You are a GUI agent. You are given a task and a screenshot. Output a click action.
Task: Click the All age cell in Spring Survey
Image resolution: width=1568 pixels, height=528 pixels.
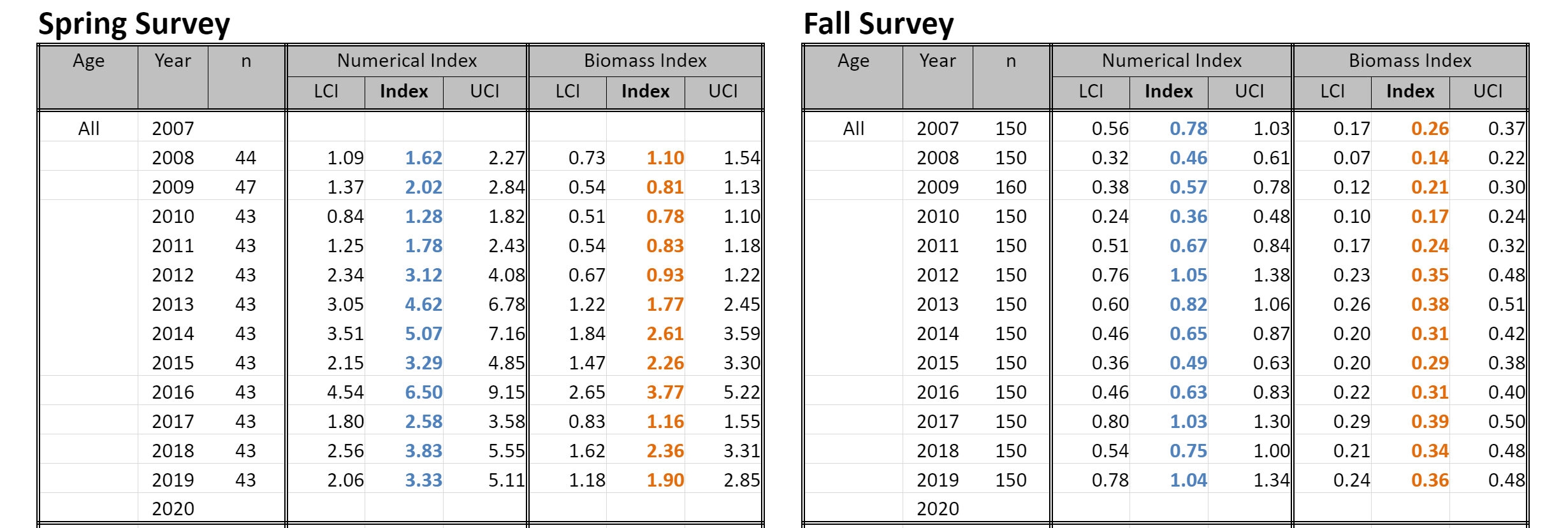[89, 129]
